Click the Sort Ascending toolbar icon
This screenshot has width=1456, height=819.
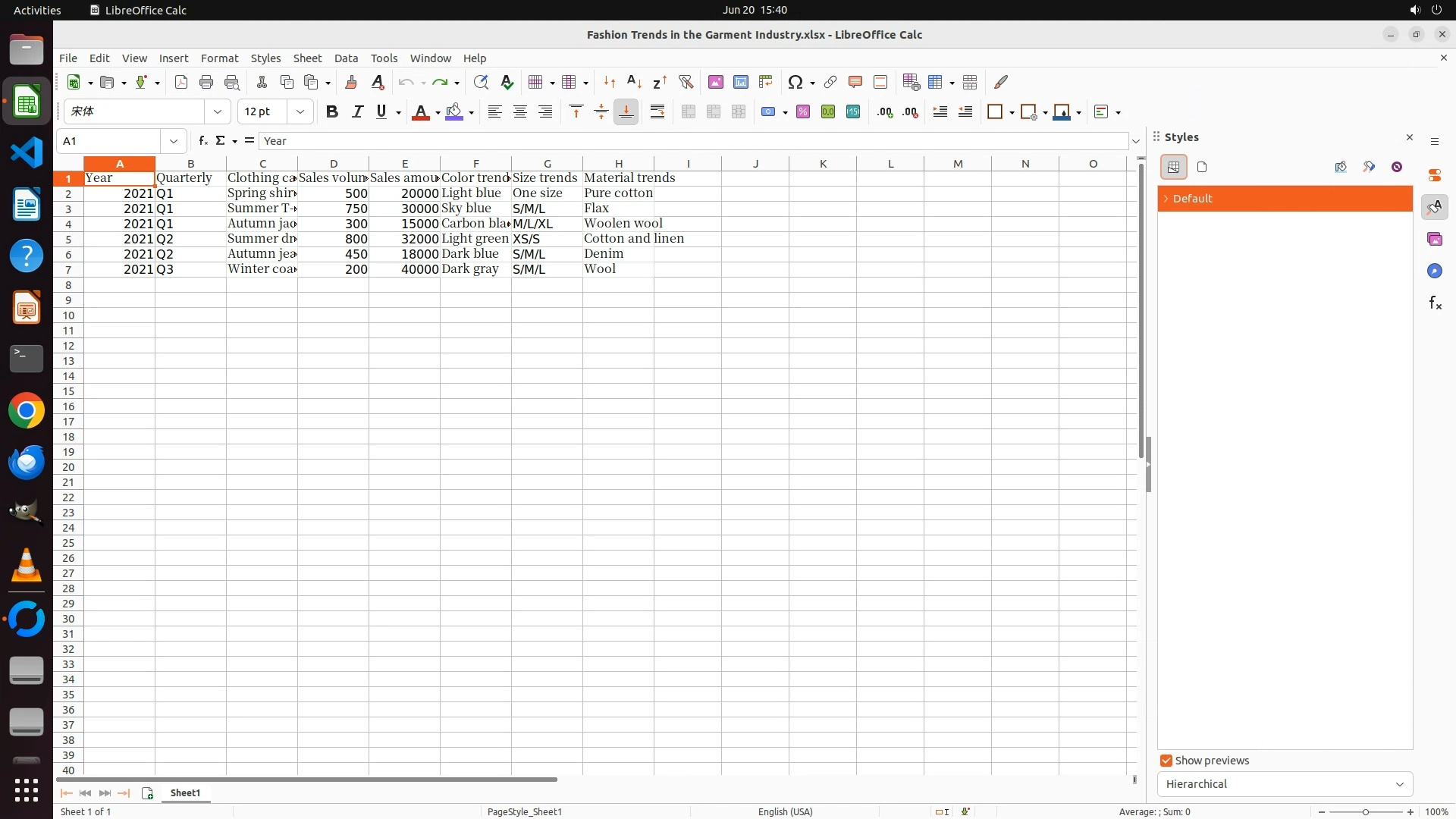(634, 82)
